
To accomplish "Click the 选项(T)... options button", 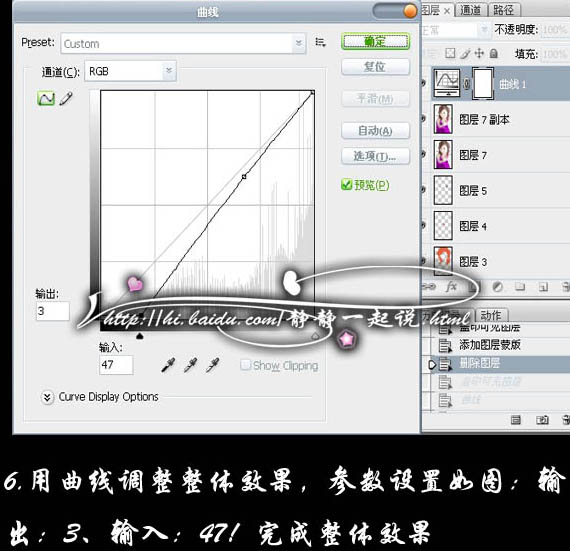I will pos(376,157).
